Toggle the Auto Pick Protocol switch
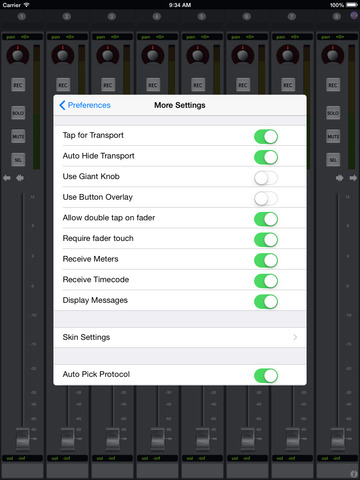Screen dimensions: 360x480 [266, 376]
